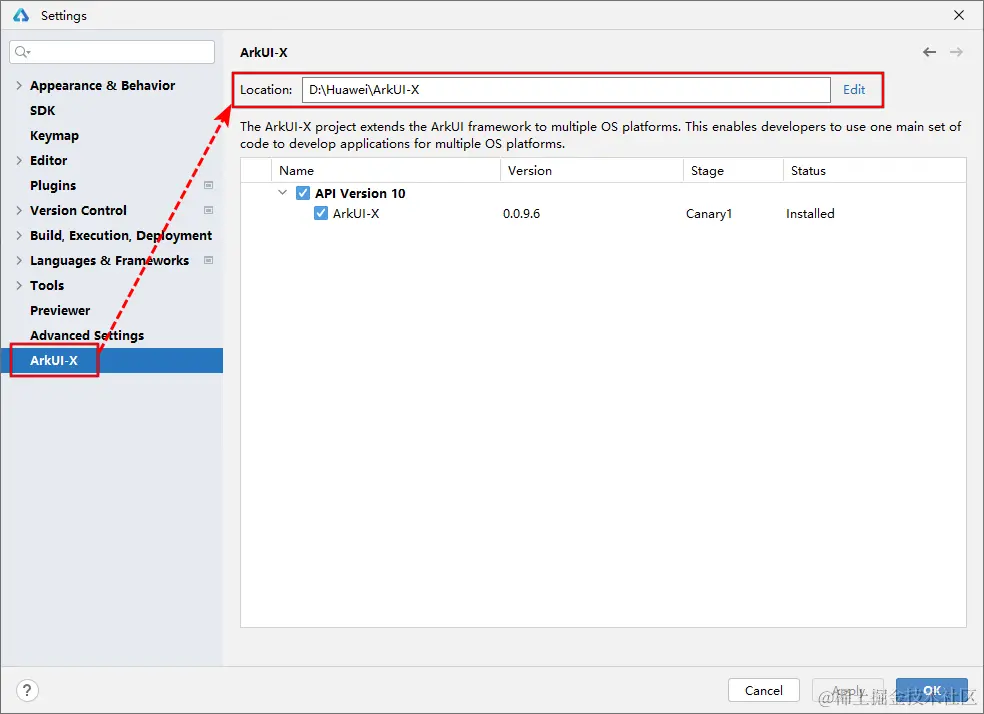
Task: Click the forward arrow navigation icon
Action: (x=956, y=52)
